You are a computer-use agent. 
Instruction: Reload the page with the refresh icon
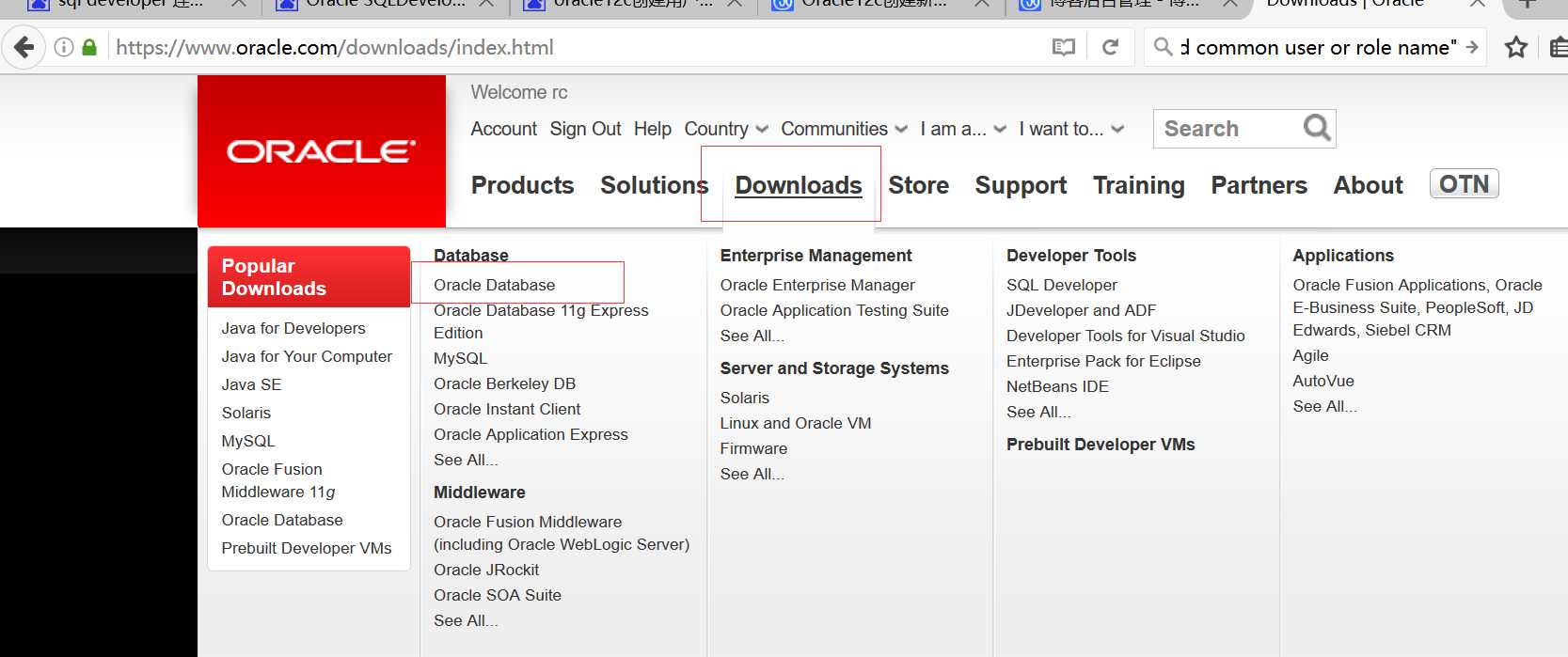coord(1111,47)
